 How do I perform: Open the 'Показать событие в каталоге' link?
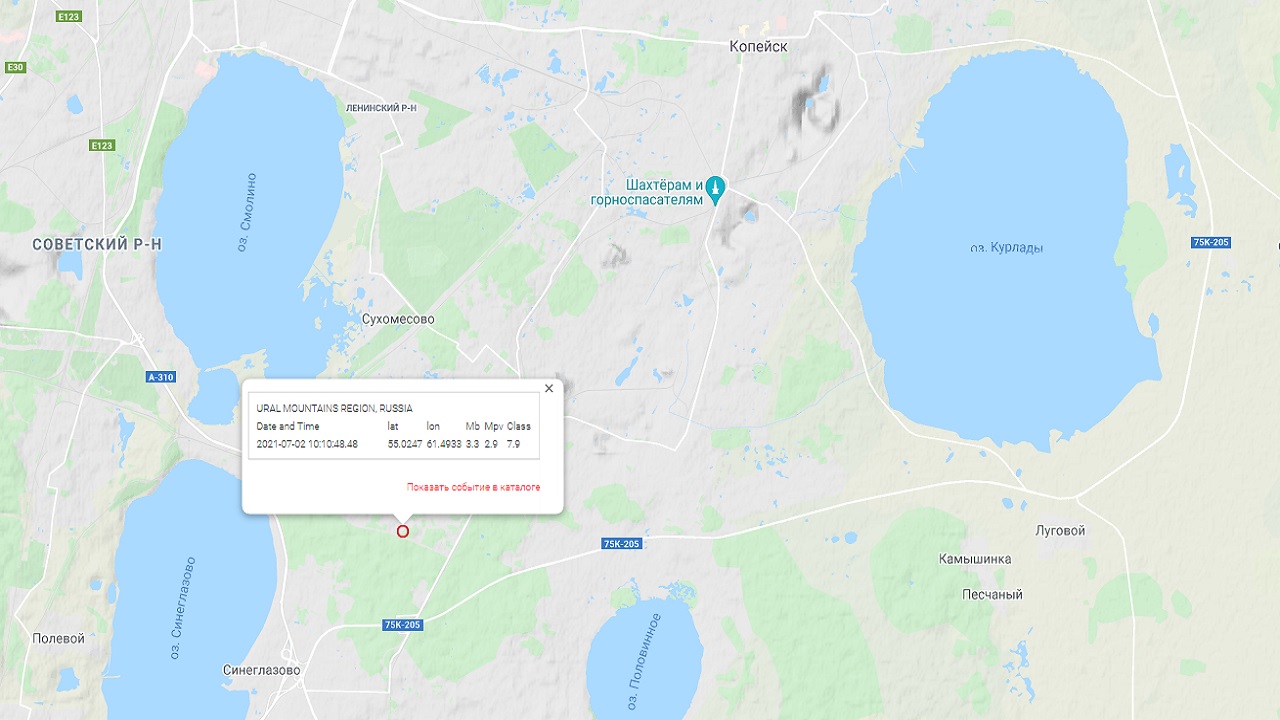[473, 487]
